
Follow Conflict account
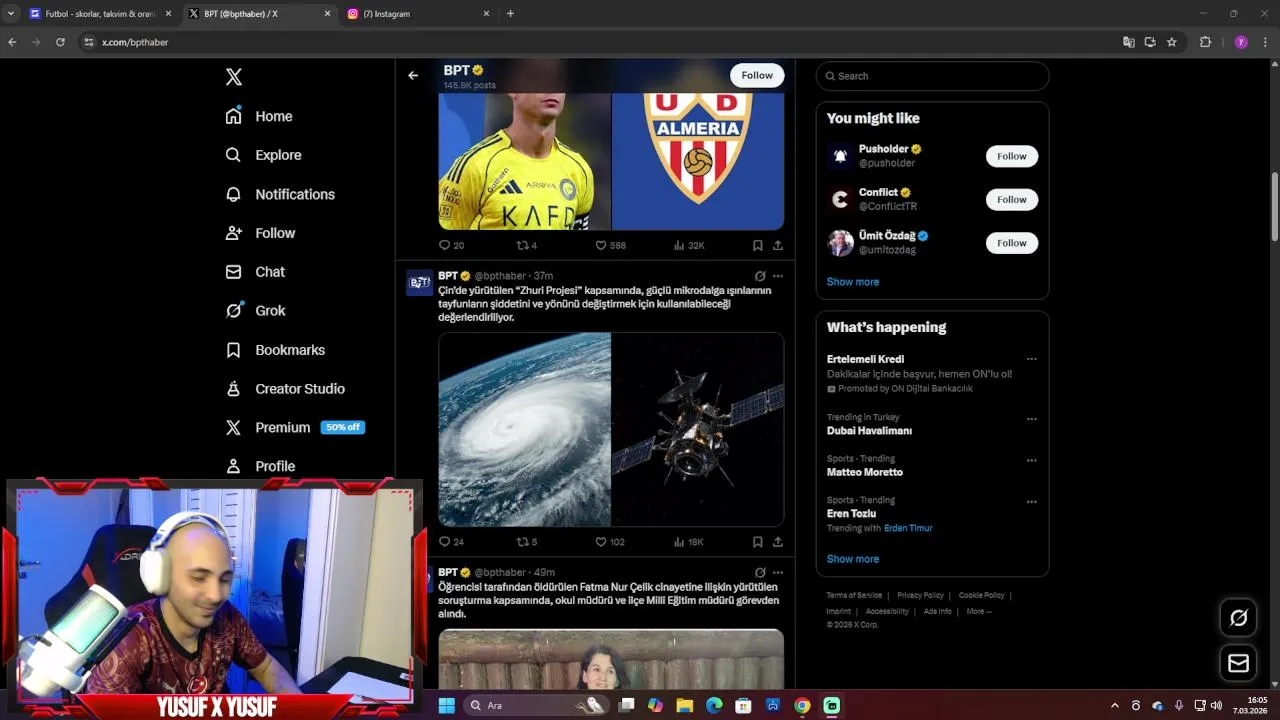[1011, 199]
